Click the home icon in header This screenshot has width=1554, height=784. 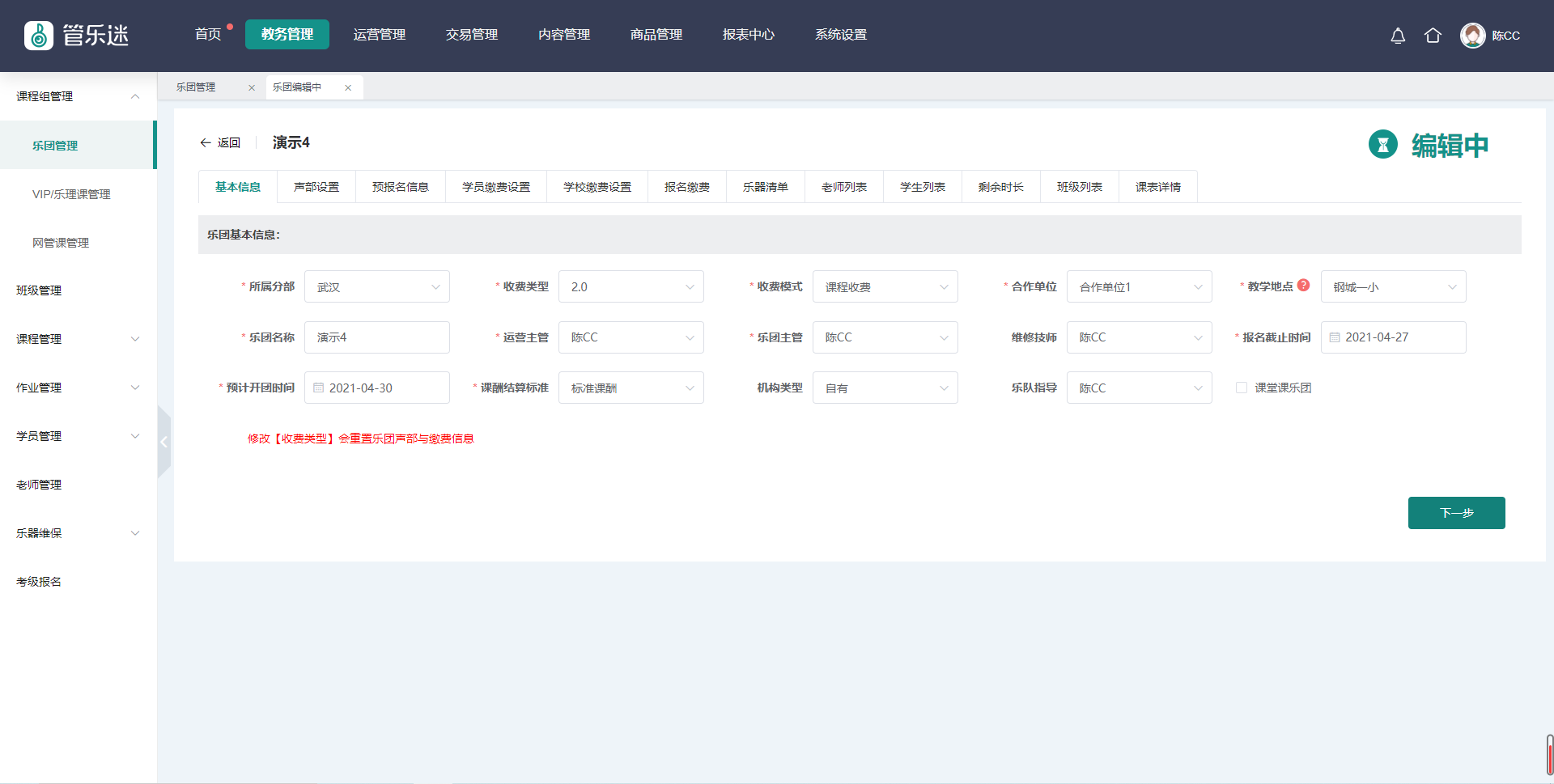coord(1433,36)
